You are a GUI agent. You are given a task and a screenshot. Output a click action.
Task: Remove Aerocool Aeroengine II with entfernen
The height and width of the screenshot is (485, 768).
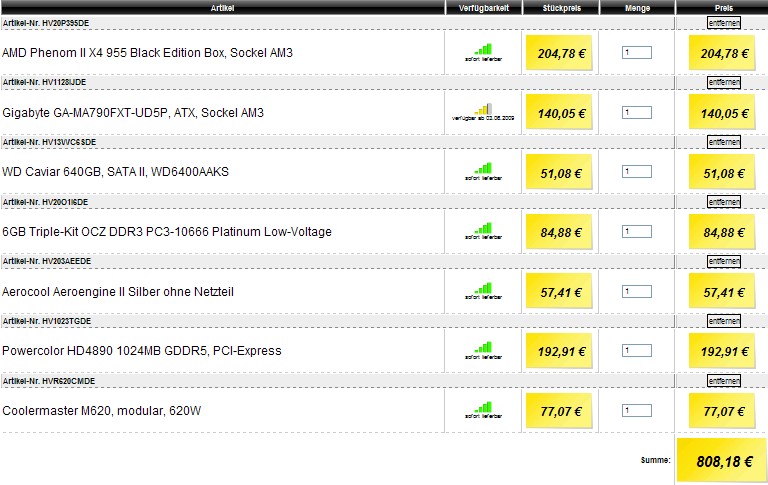pos(724,262)
